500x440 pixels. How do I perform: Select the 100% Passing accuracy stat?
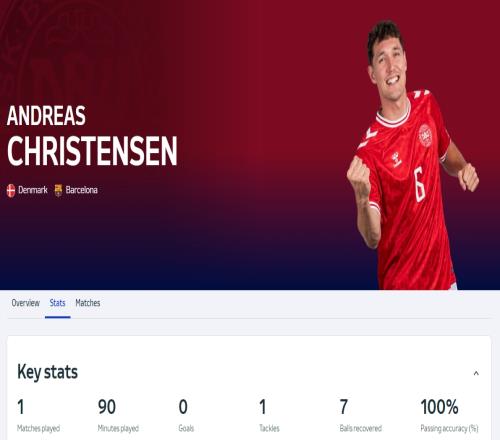tap(449, 415)
